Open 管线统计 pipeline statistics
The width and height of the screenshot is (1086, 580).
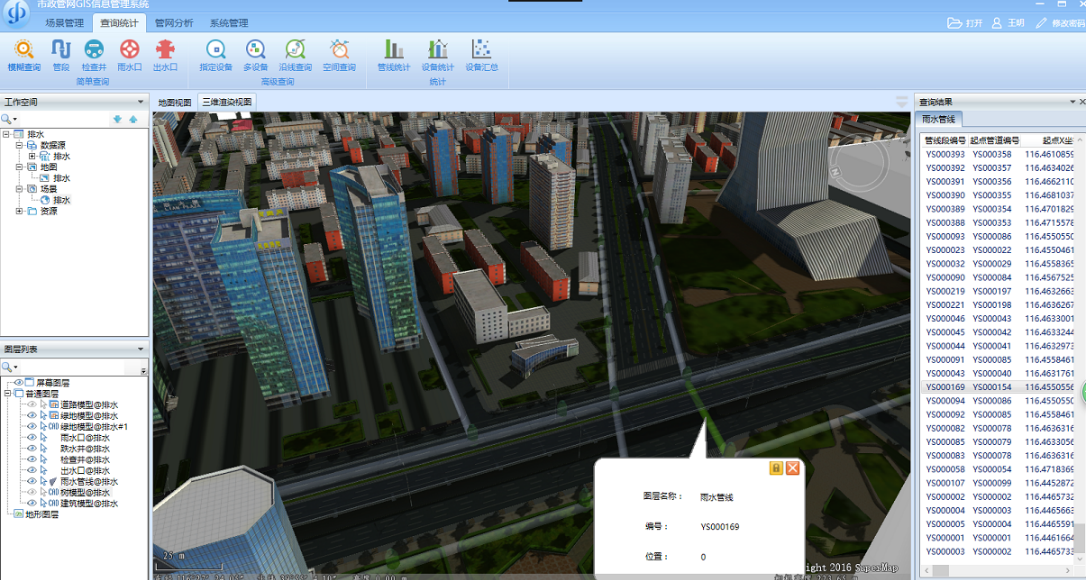pyautogui.click(x=394, y=54)
